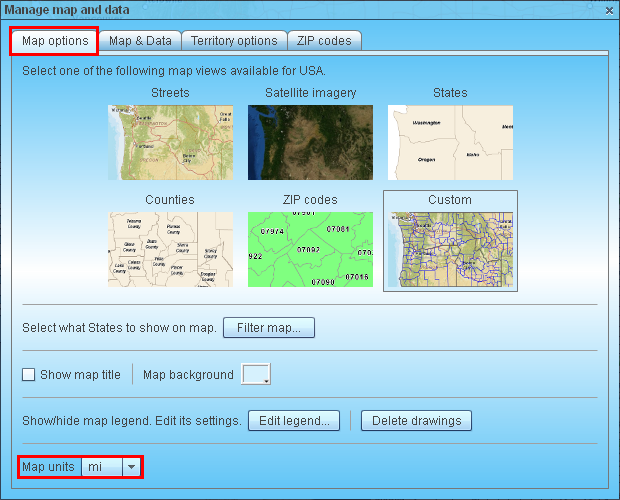
Task: Close the Manage map and data dialog
Action: pos(609,11)
